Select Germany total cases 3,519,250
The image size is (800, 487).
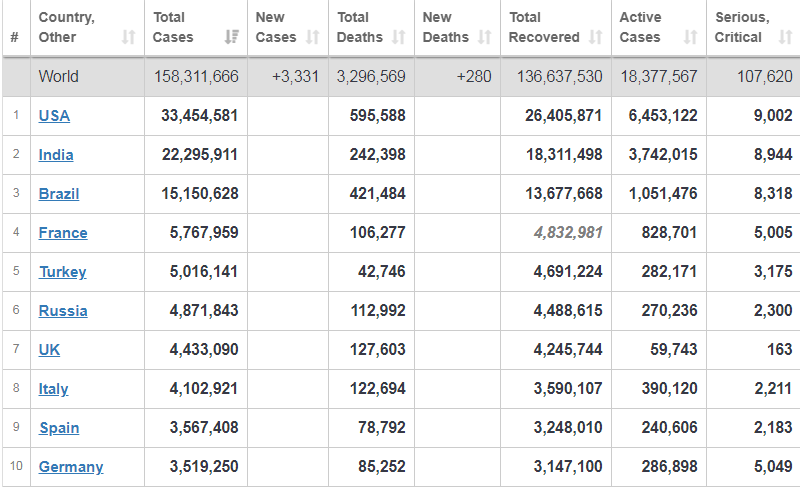coord(204,467)
